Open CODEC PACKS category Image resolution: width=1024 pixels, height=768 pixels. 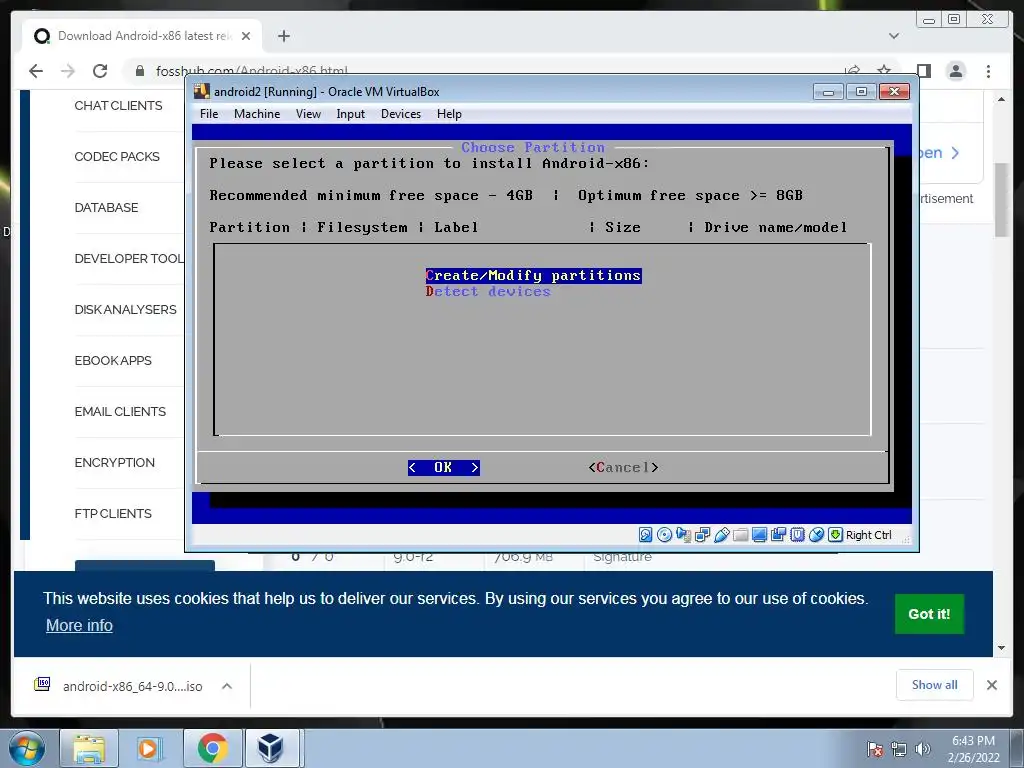click(x=117, y=157)
